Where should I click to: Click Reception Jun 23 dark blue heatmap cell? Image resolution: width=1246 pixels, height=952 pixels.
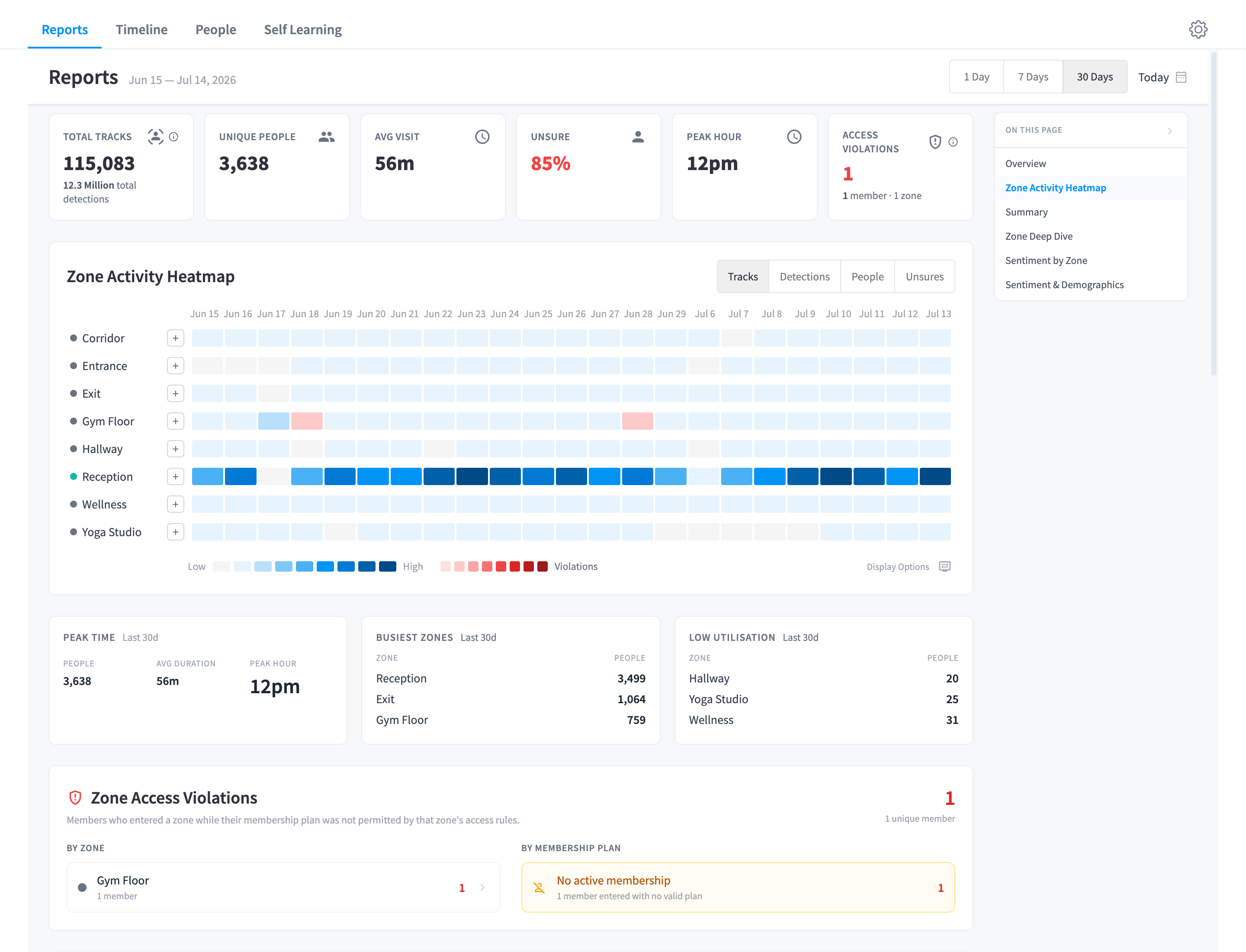(x=472, y=476)
